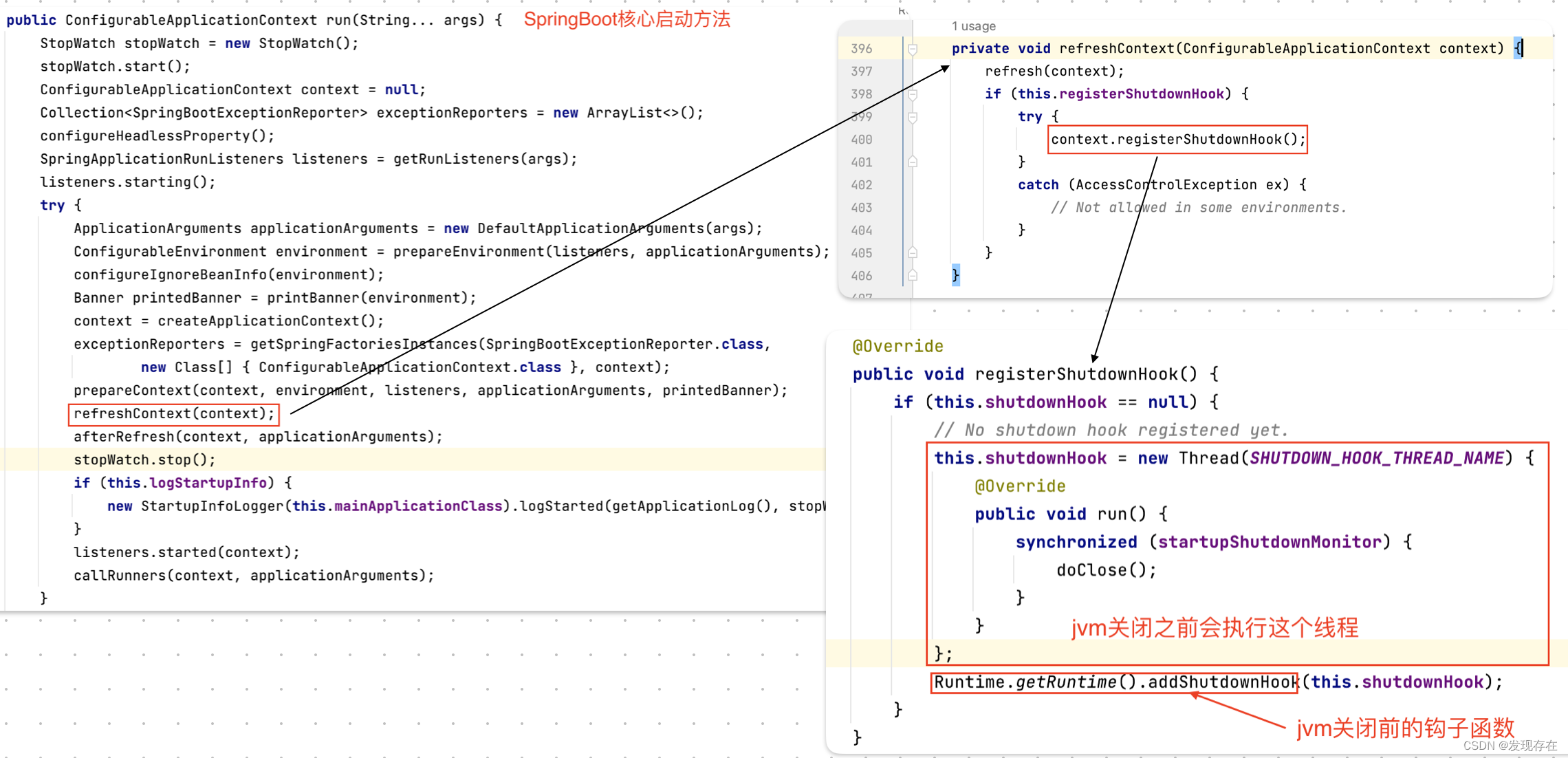
Task: Click the 'configureHeadlessProperty();' line
Action: tap(157, 136)
